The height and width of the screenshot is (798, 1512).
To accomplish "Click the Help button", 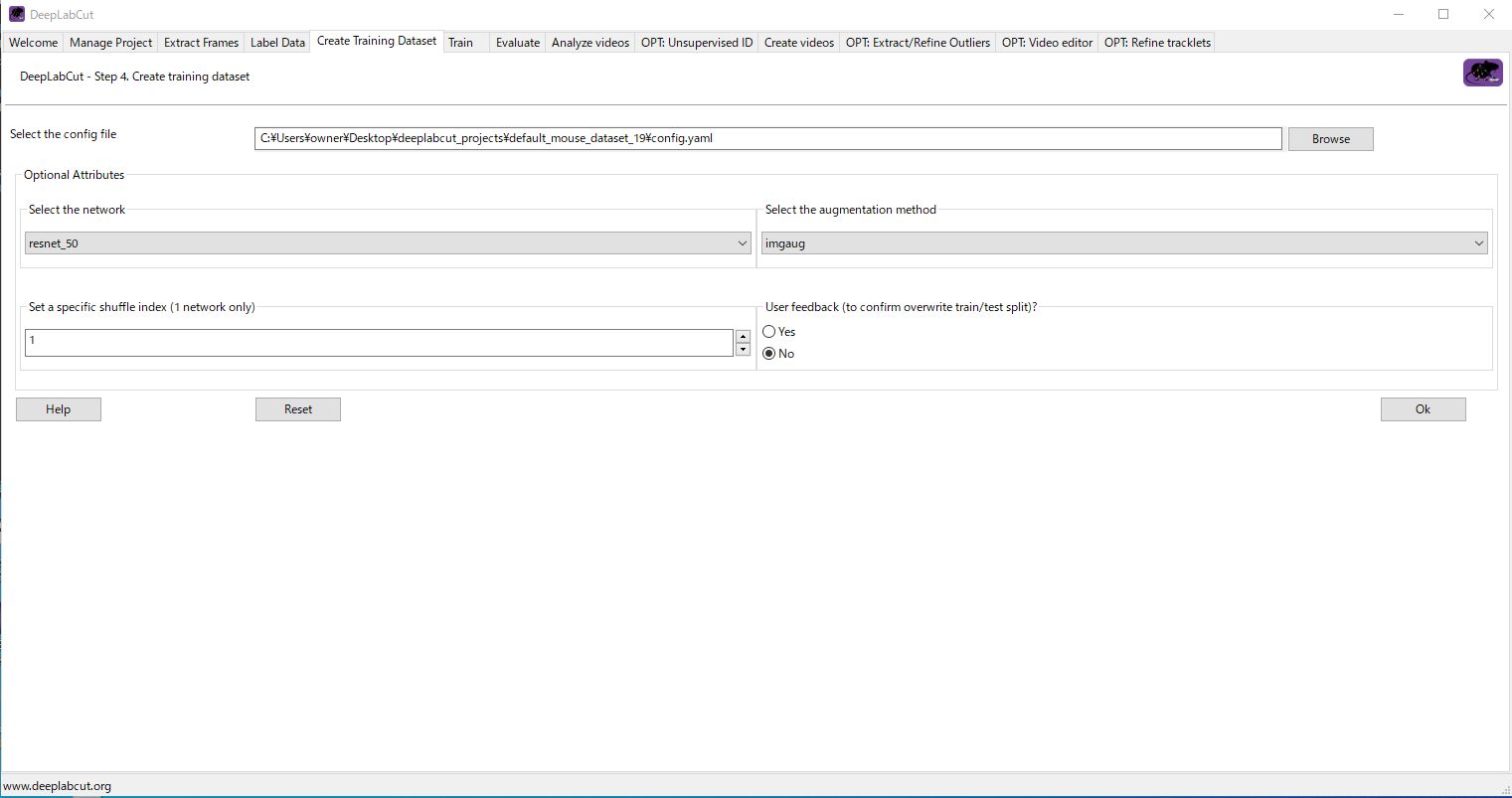I will point(59,409).
